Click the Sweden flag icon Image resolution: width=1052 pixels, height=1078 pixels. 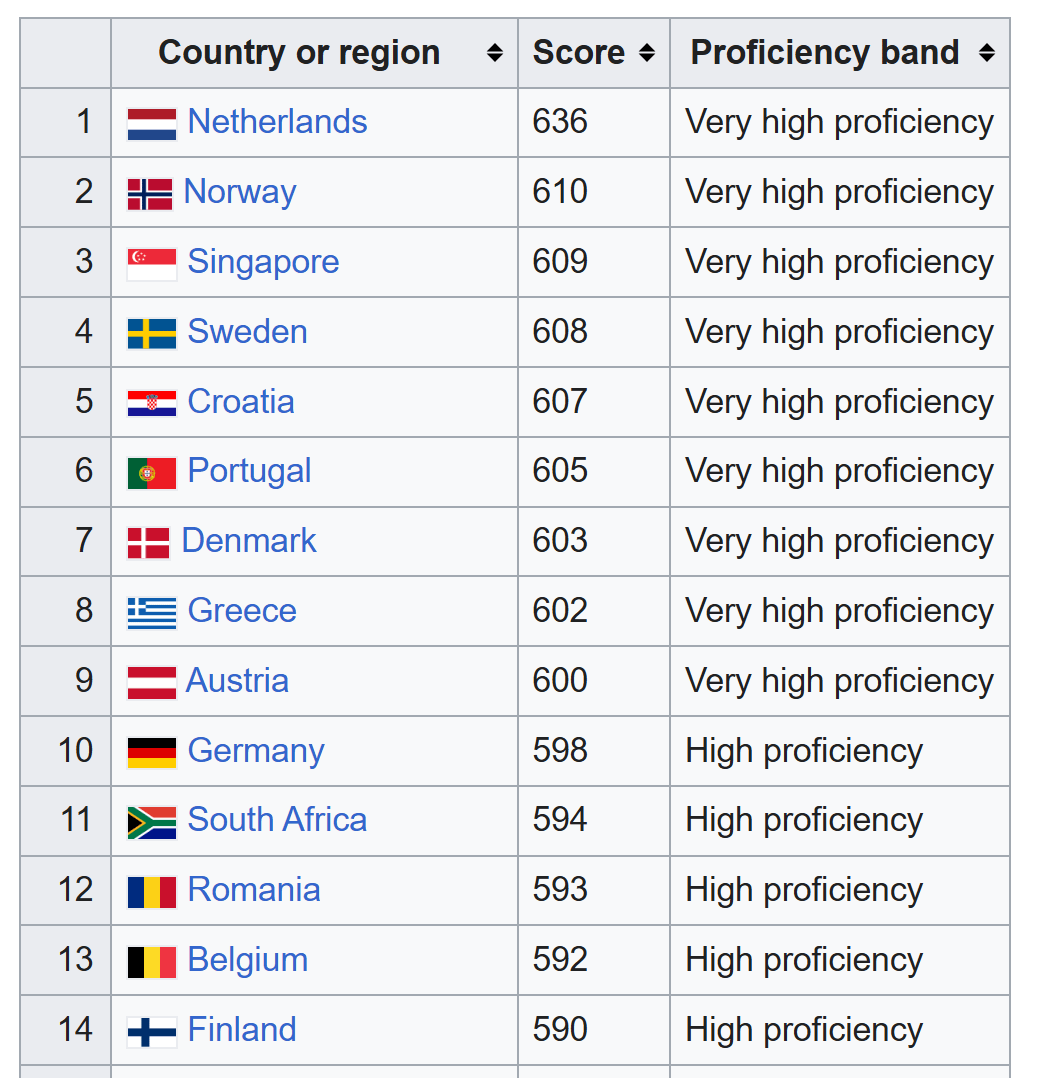(x=152, y=333)
